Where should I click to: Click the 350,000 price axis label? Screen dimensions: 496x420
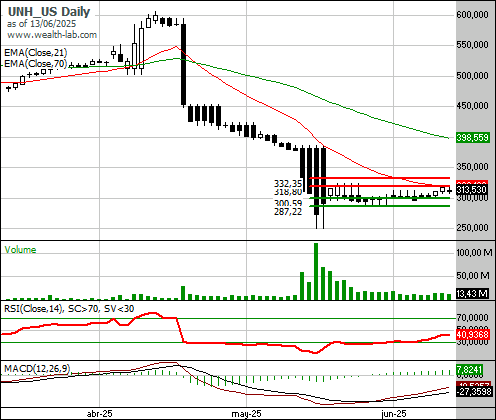click(472, 166)
